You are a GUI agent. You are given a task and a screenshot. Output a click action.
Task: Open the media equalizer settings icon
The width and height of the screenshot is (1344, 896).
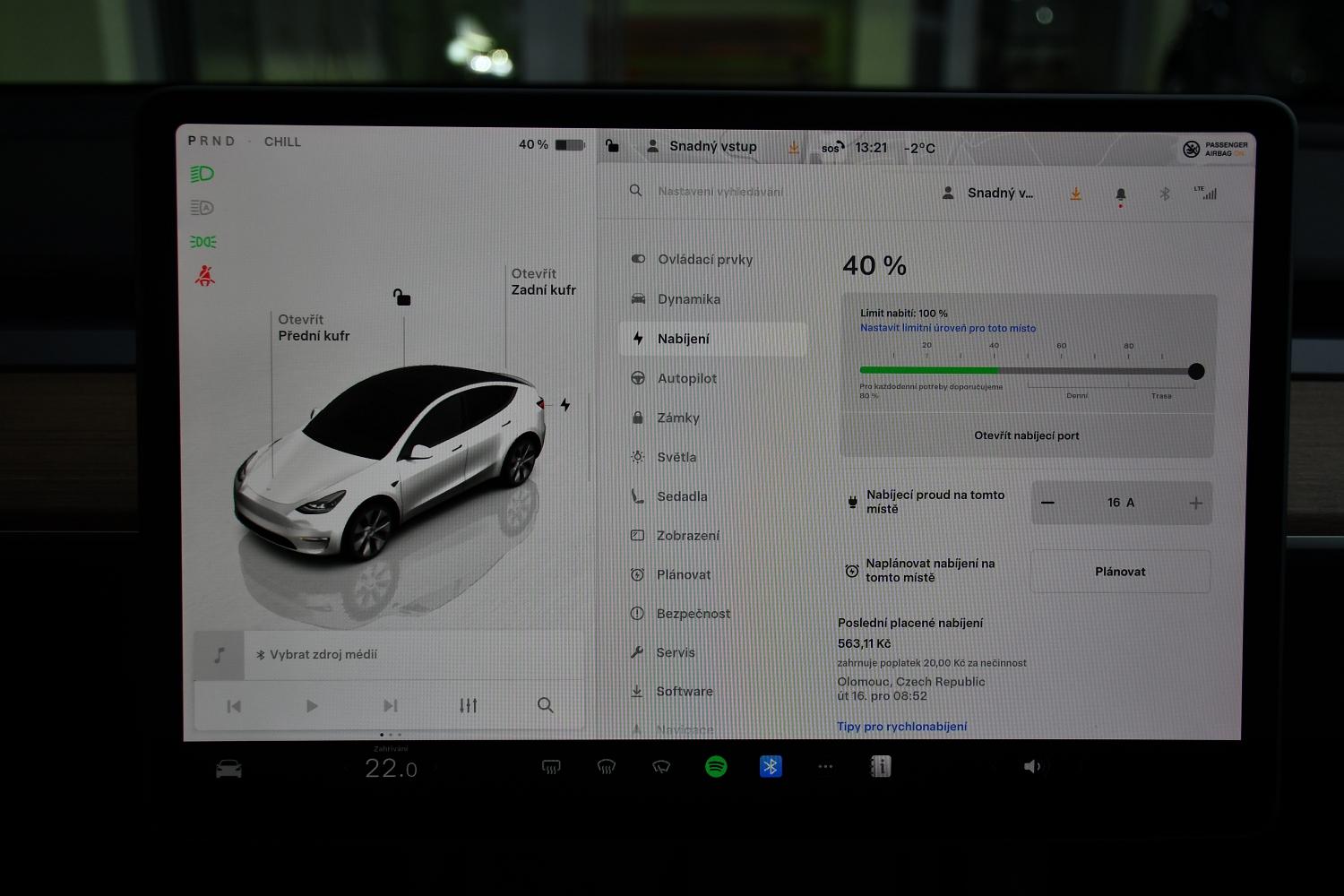tap(468, 705)
